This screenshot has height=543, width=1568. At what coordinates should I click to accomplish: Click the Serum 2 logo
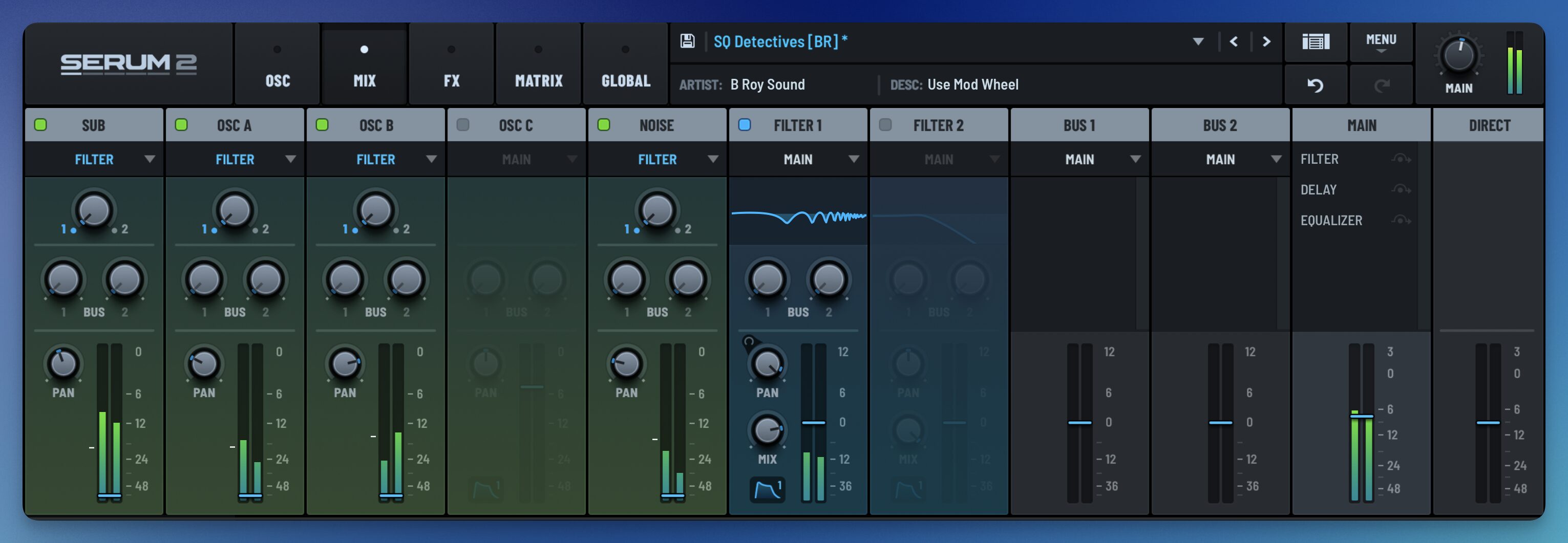(x=129, y=64)
